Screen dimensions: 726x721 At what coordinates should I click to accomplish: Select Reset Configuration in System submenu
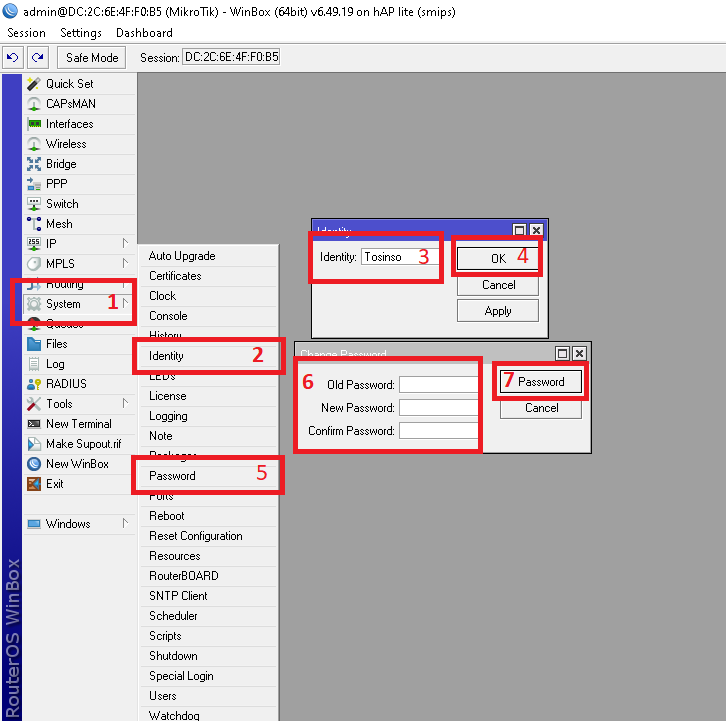pos(195,536)
